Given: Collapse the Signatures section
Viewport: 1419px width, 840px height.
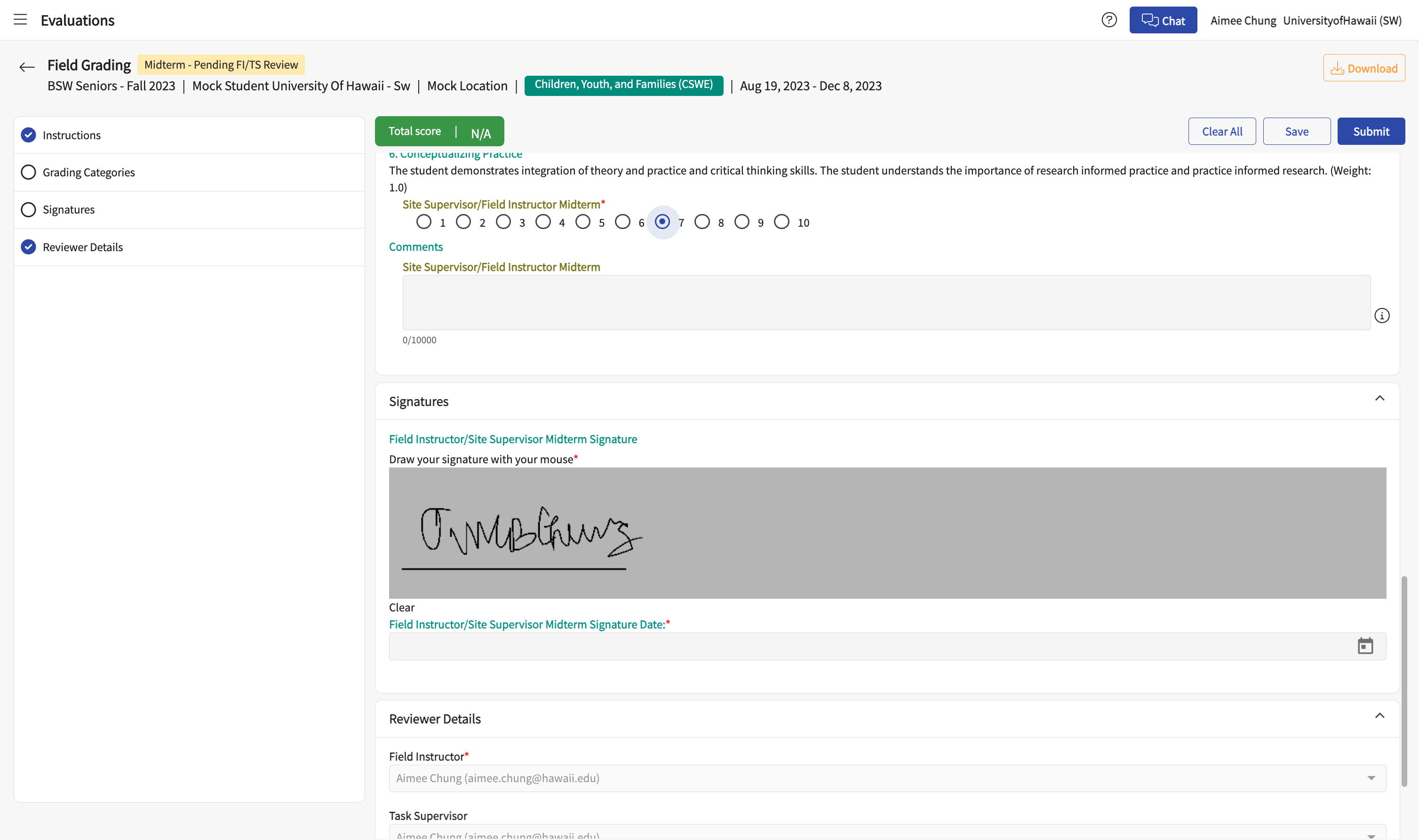Looking at the screenshot, I should point(1379,398).
